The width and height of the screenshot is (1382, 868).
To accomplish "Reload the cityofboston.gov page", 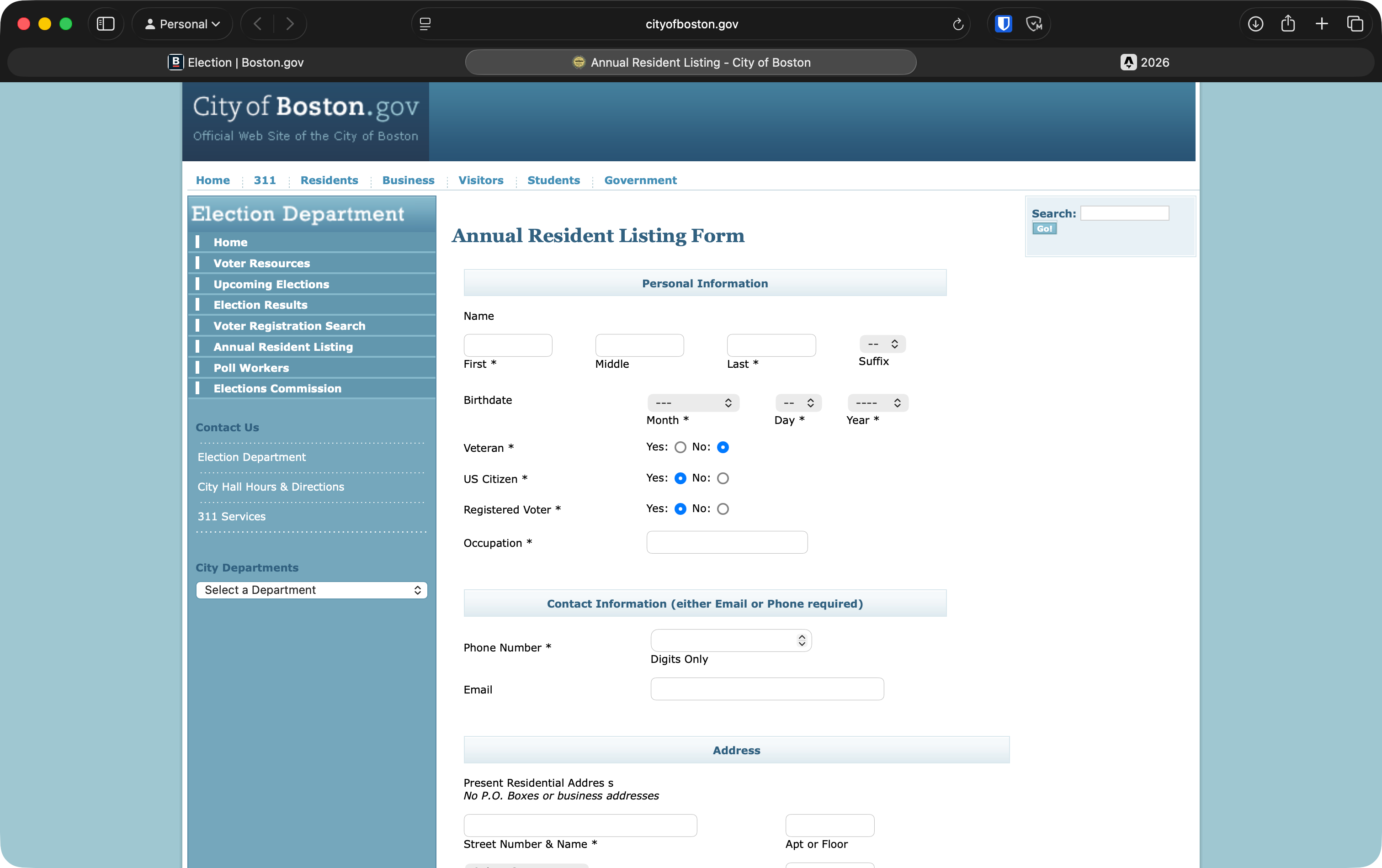I will [x=957, y=24].
